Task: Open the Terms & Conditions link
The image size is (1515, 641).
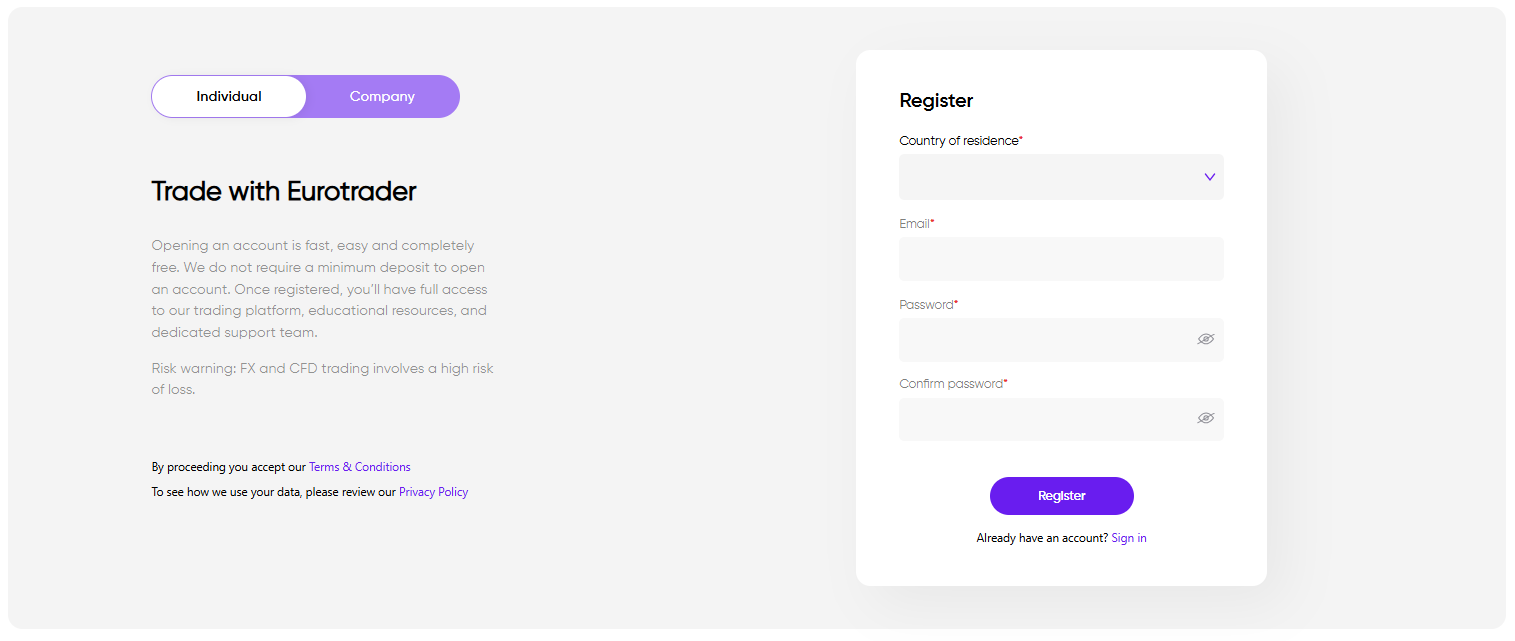Action: point(359,467)
